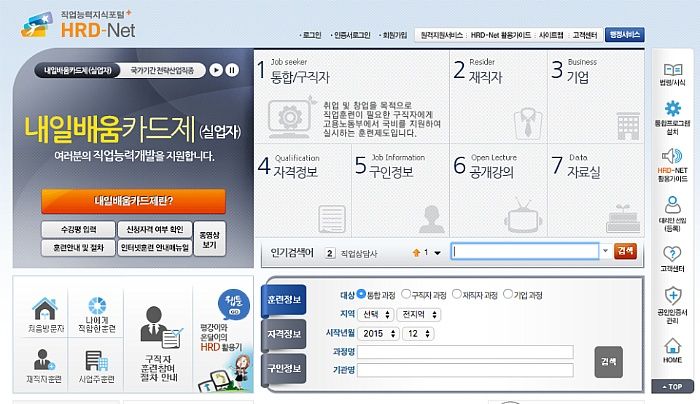Click the 동영상 보기 button

209,239
